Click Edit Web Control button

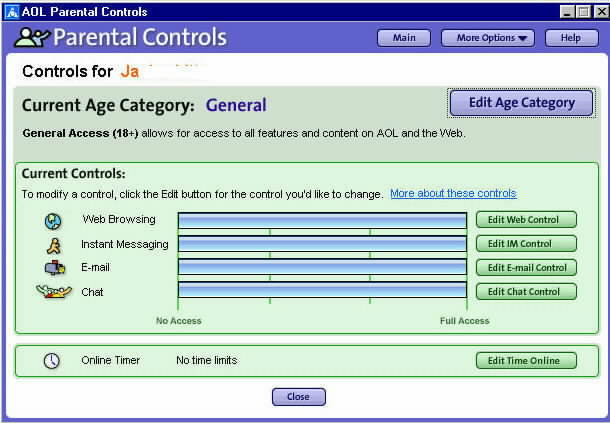[526, 220]
